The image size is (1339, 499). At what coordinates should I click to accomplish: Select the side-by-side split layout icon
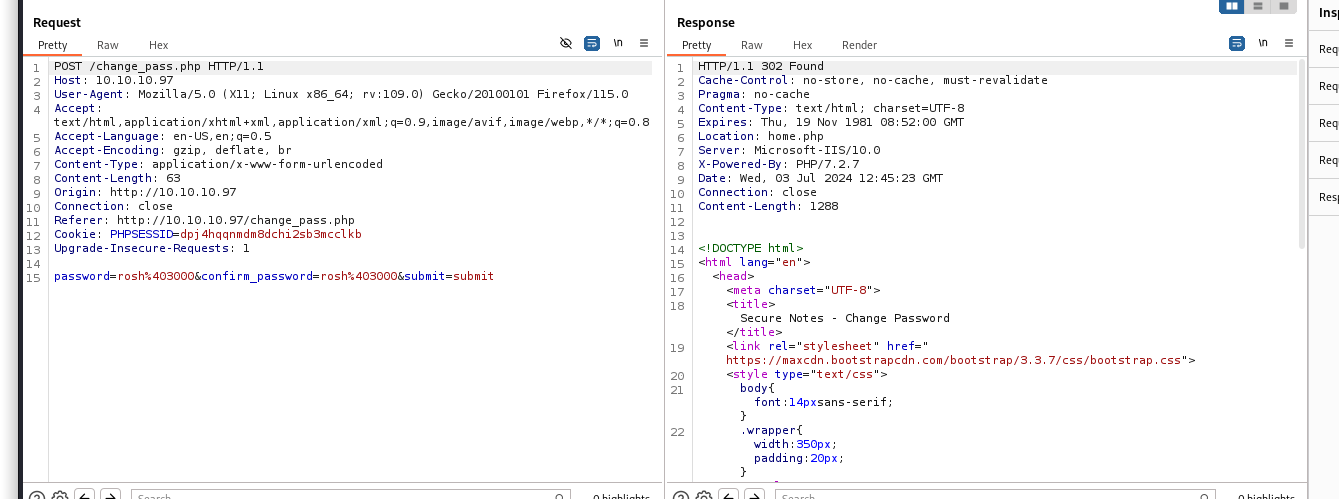[x=1231, y=6]
